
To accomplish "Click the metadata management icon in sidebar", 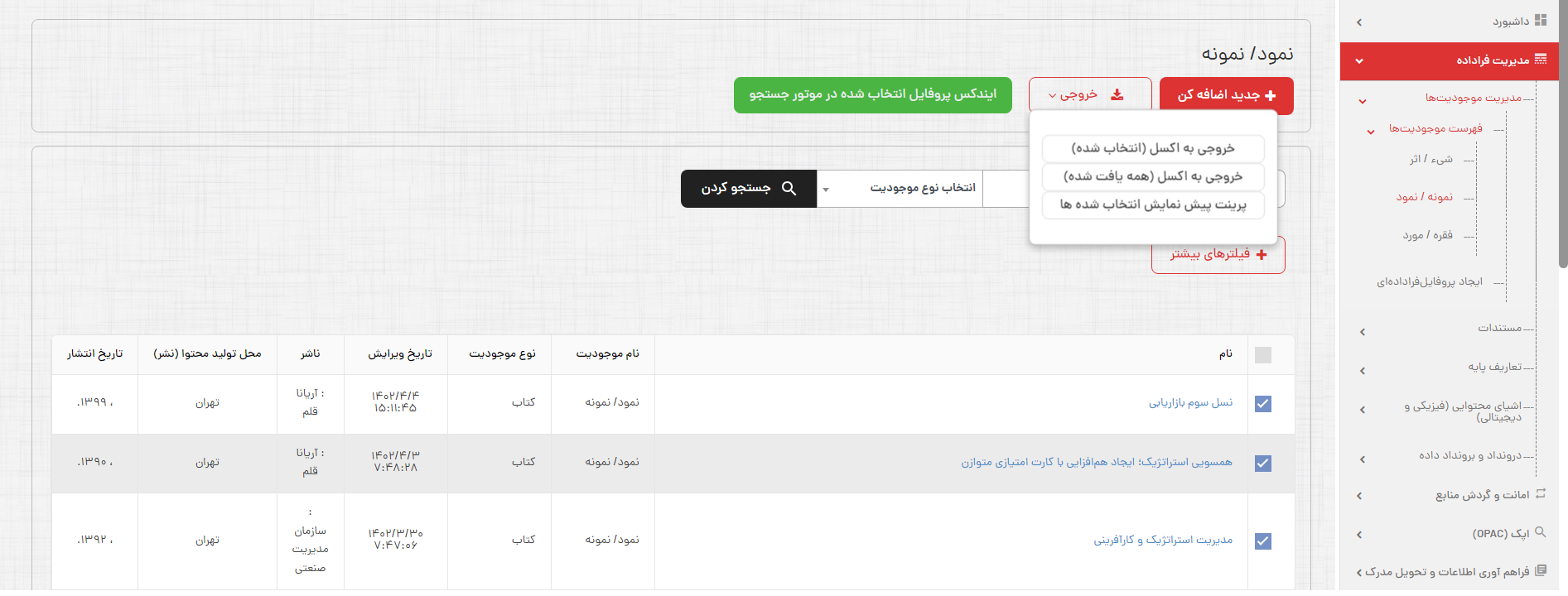I will [x=1541, y=60].
